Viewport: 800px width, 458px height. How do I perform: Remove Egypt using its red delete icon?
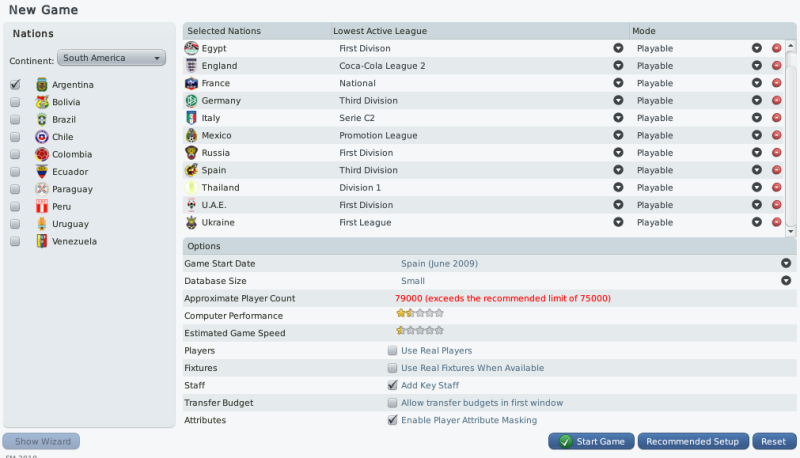(x=777, y=48)
